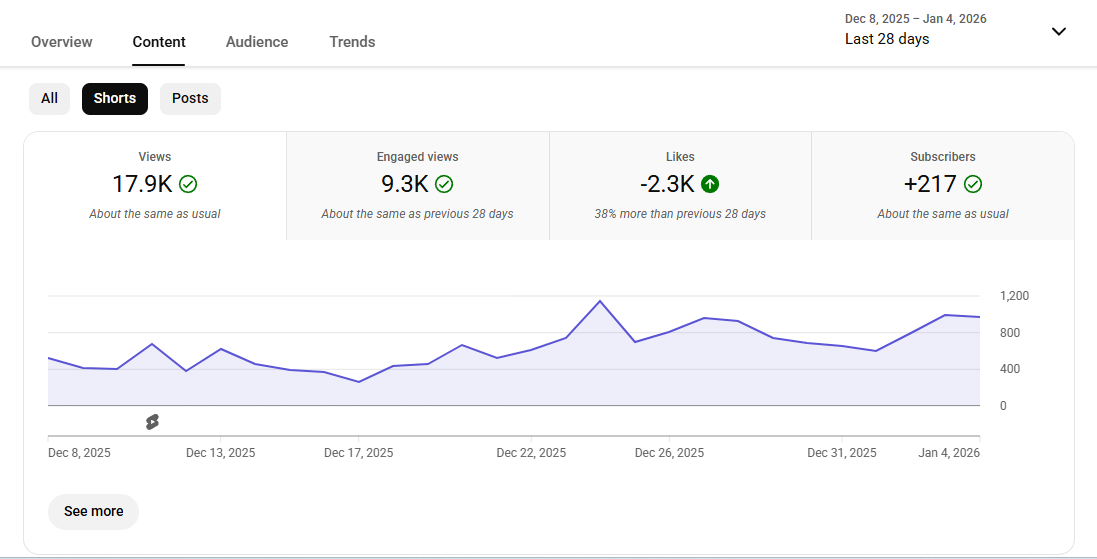Screen dimensions: 1097x559
Task: Show the Engaged views metric chart
Action: point(417,186)
